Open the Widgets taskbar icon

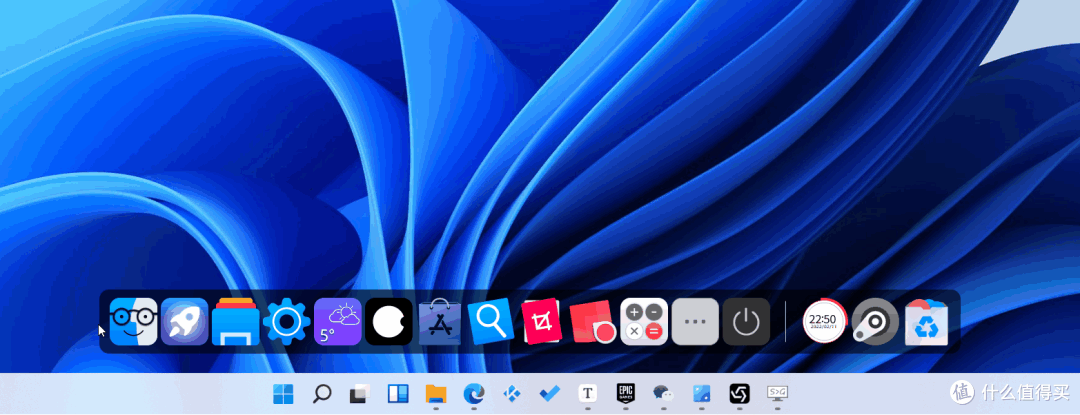(398, 394)
